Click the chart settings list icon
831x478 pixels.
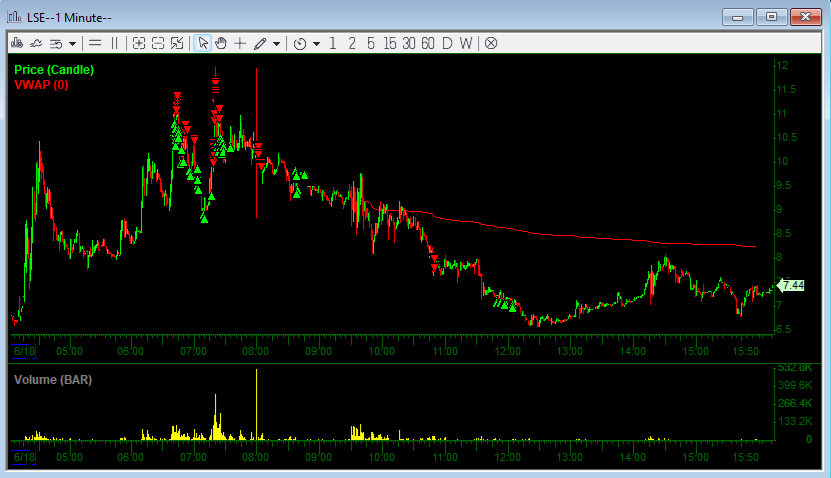(56, 43)
